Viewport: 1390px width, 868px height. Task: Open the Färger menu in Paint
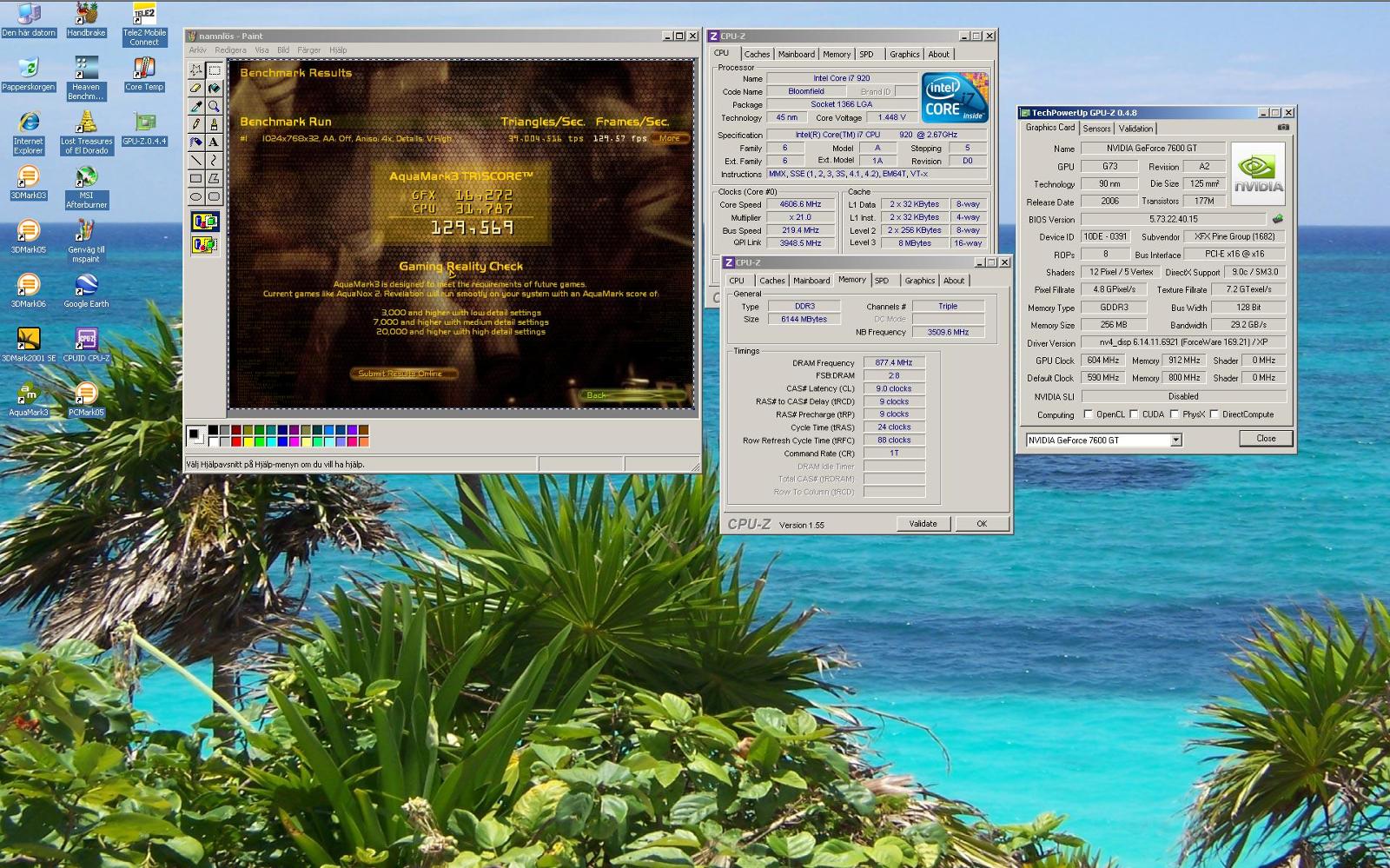pyautogui.click(x=309, y=50)
